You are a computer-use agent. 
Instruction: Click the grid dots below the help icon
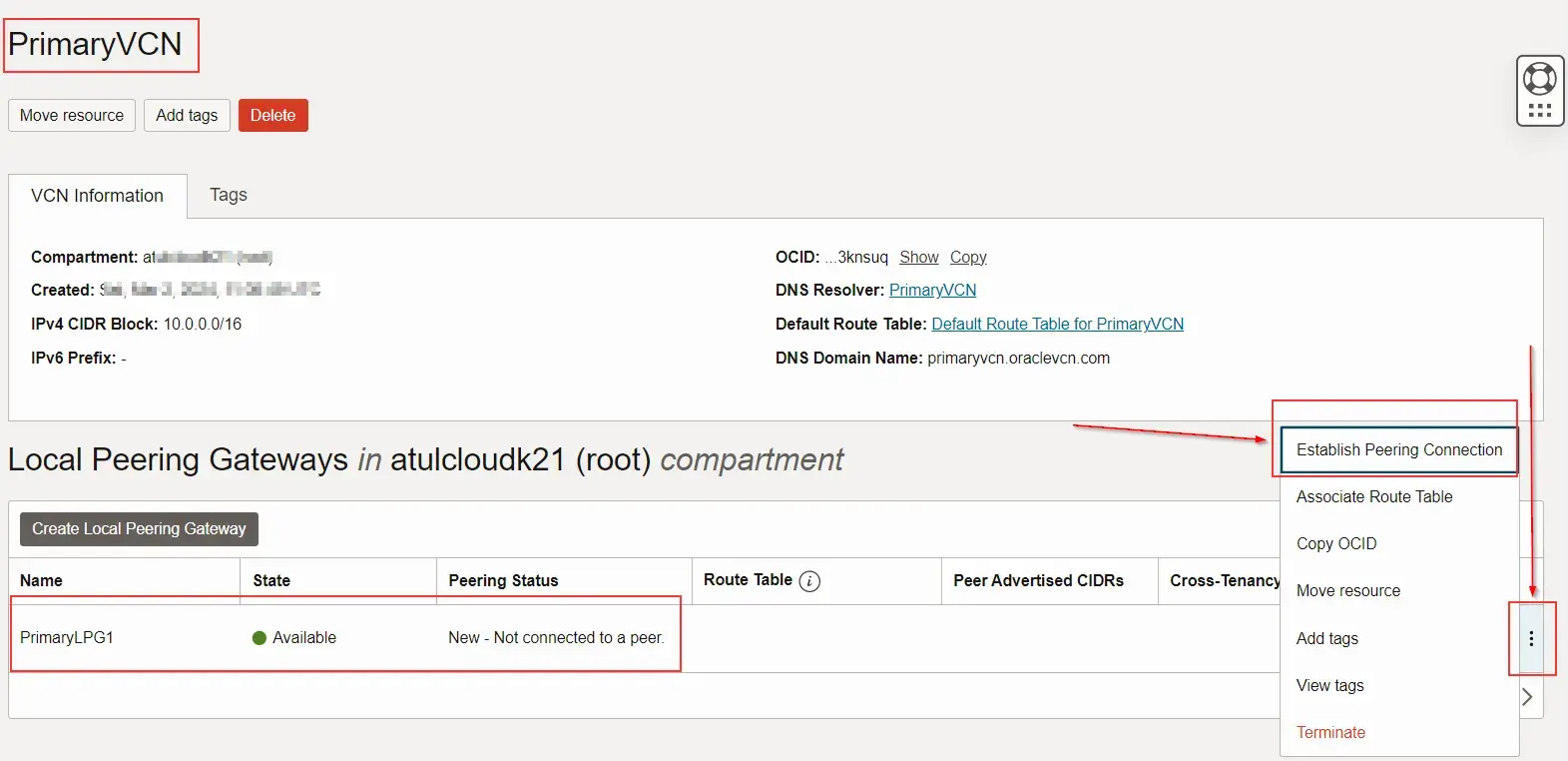tap(1539, 111)
